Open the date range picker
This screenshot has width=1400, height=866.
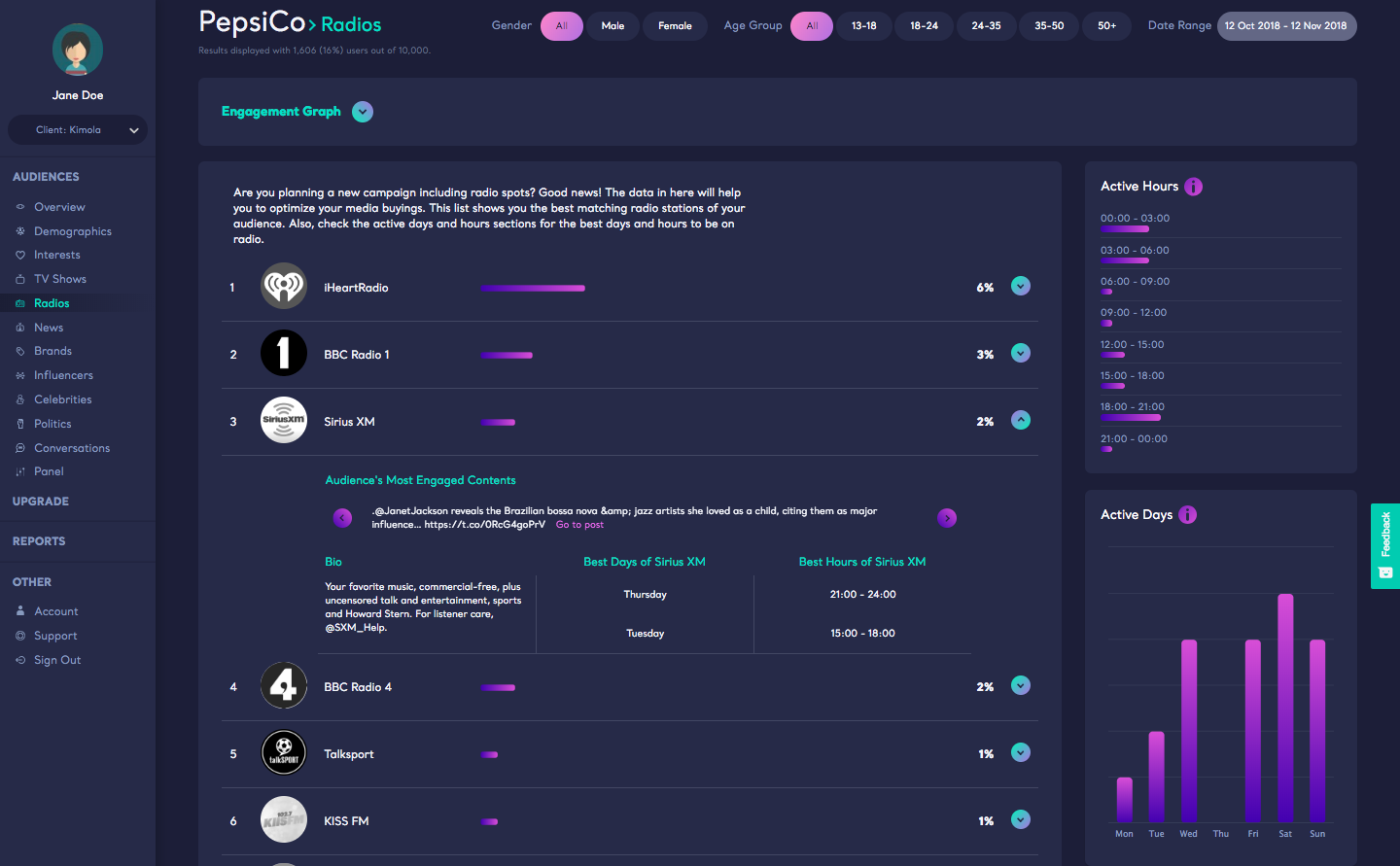pos(1286,26)
